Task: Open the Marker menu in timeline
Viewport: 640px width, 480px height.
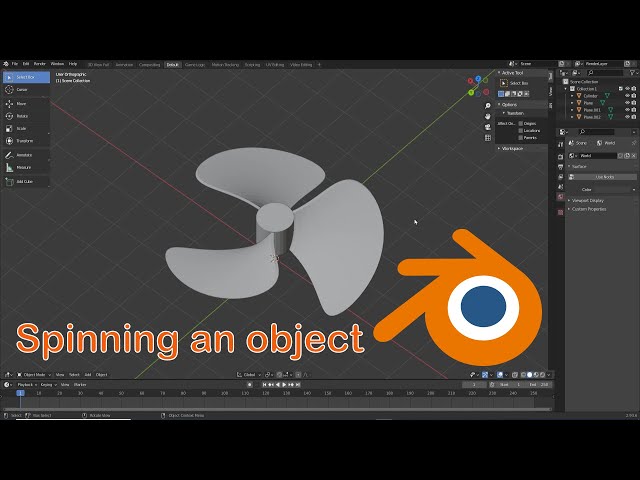Action: pos(80,385)
